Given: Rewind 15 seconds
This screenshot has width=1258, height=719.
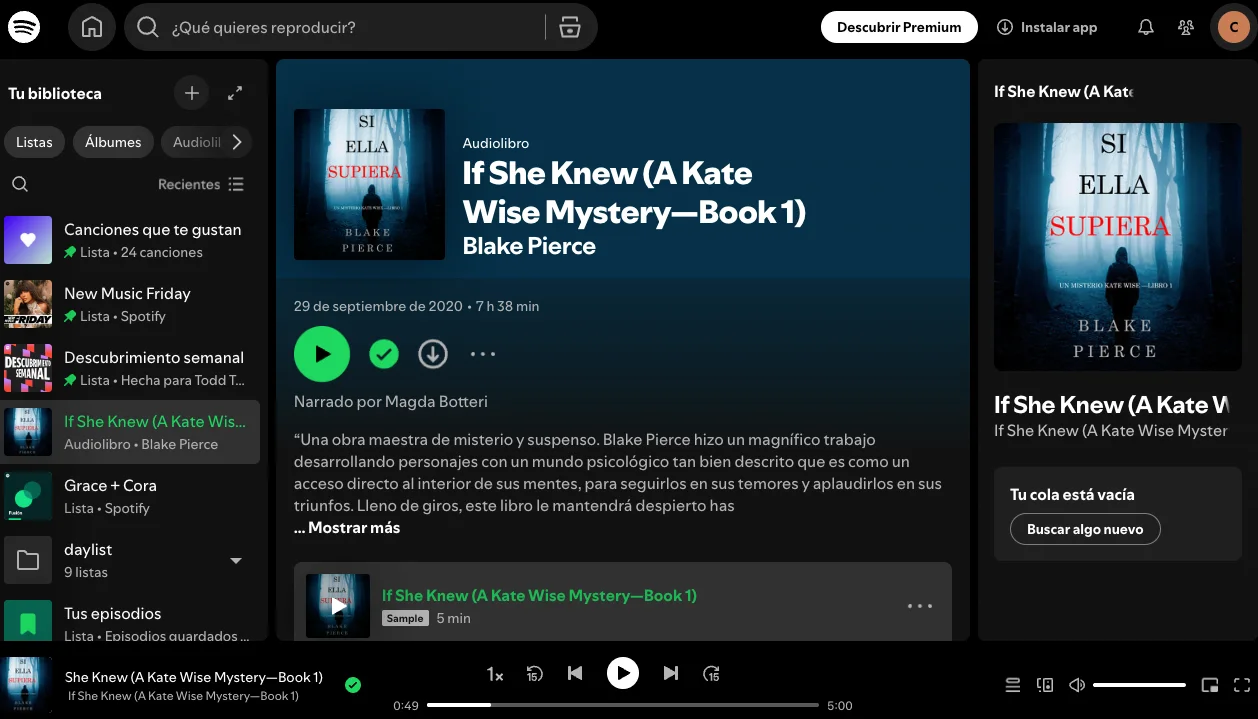Looking at the screenshot, I should [534, 674].
